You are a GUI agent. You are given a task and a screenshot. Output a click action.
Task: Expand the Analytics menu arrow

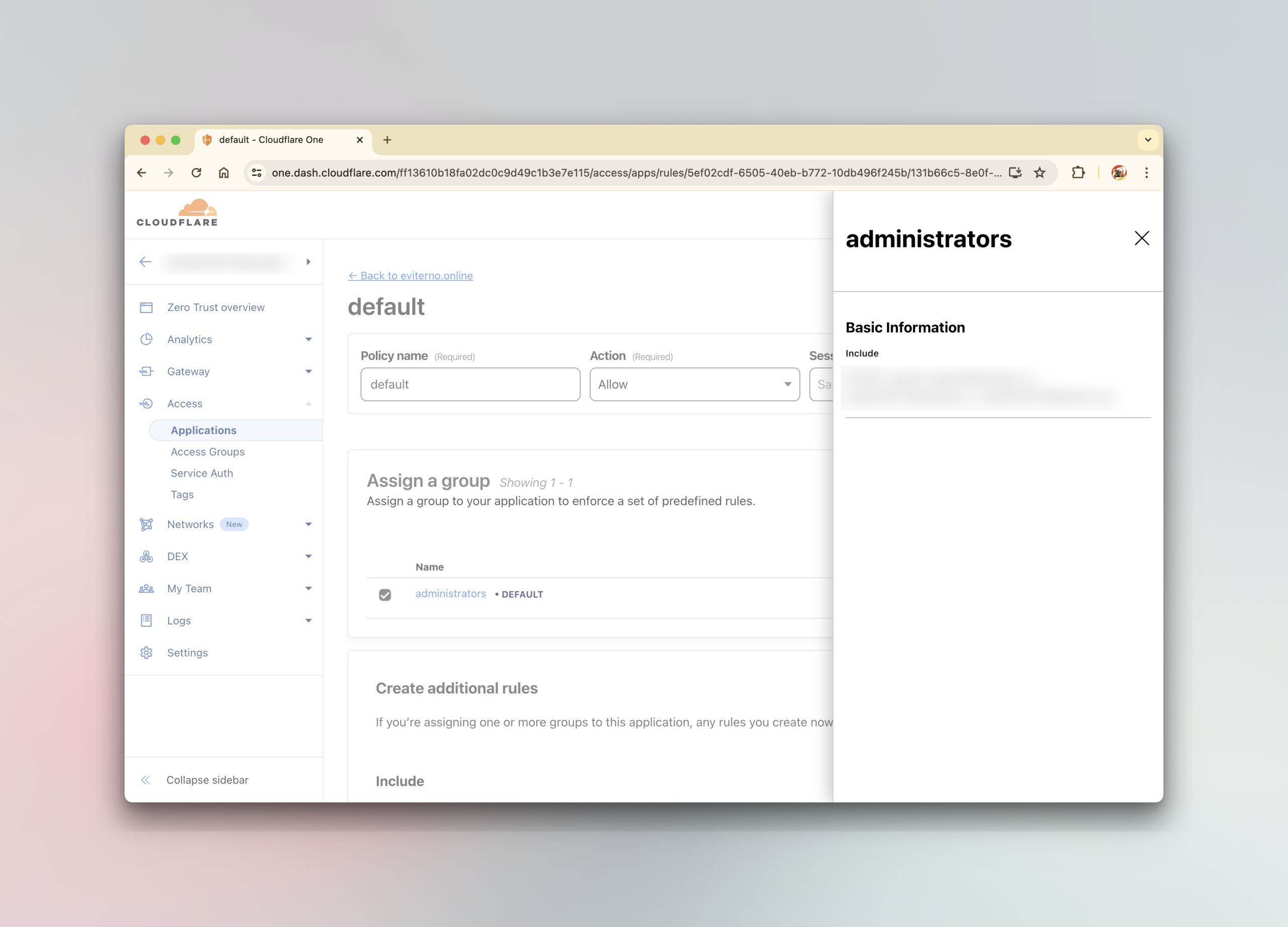point(308,339)
